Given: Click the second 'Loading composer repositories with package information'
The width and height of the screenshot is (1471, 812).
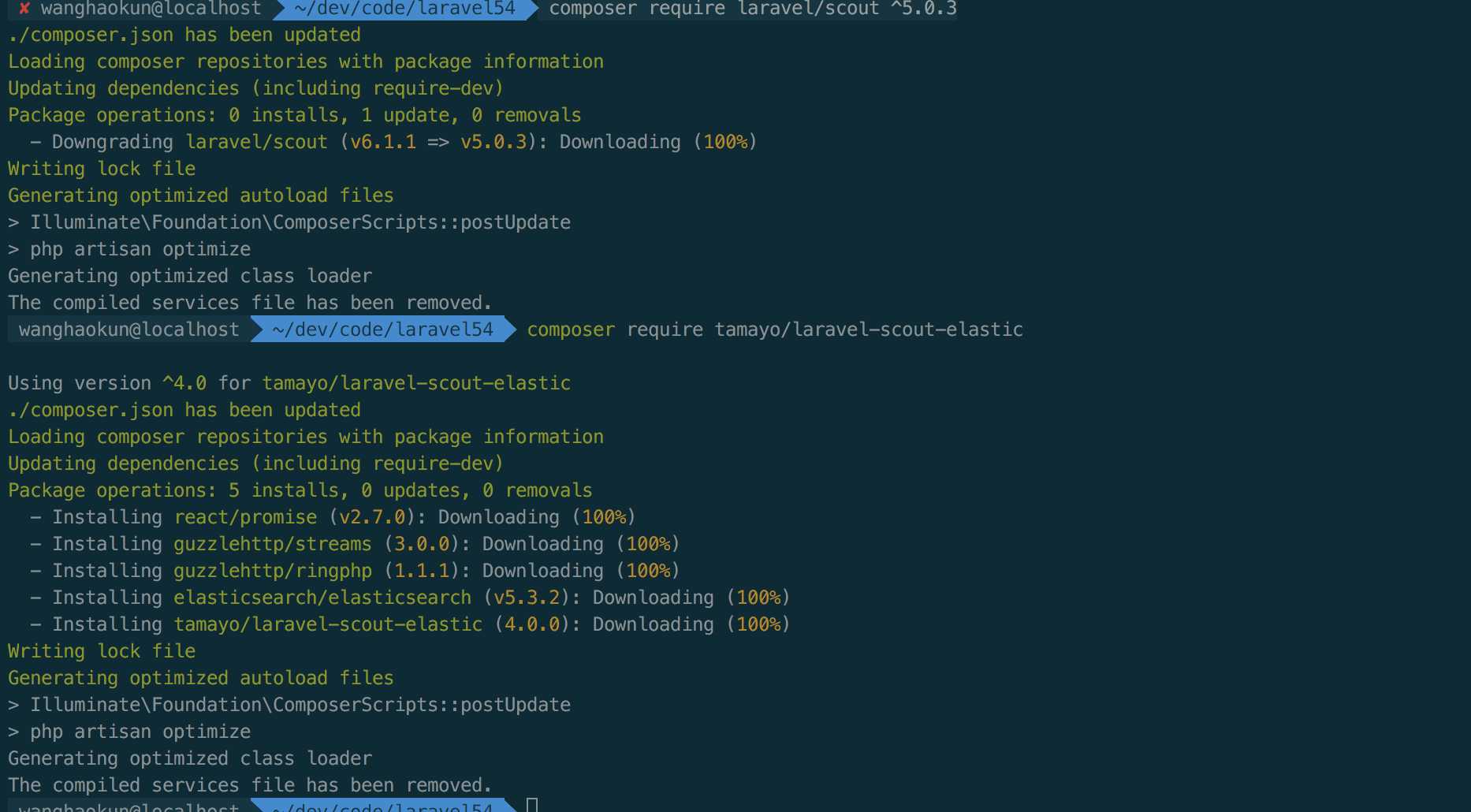Looking at the screenshot, I should click(x=306, y=437).
